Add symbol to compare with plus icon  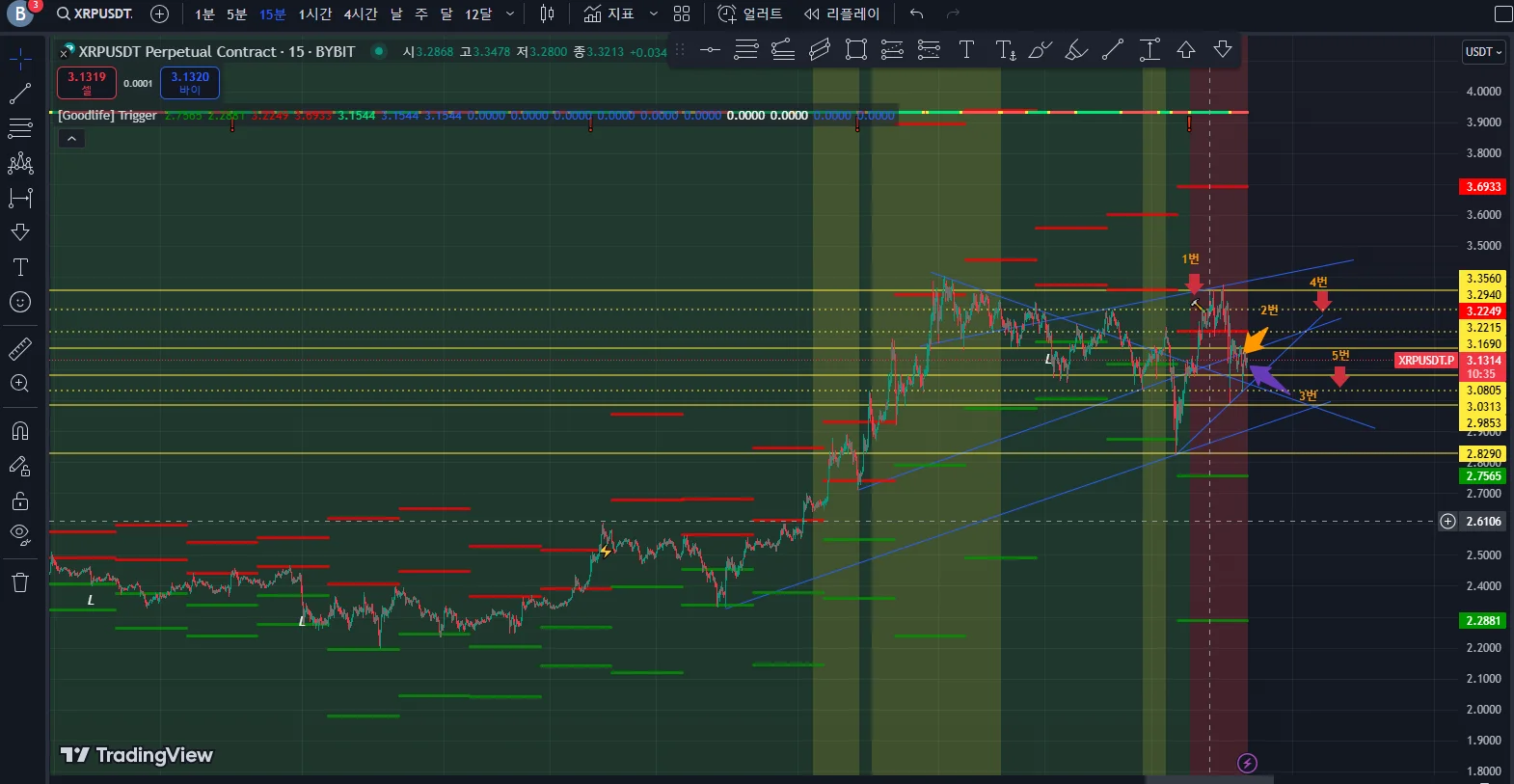click(160, 14)
